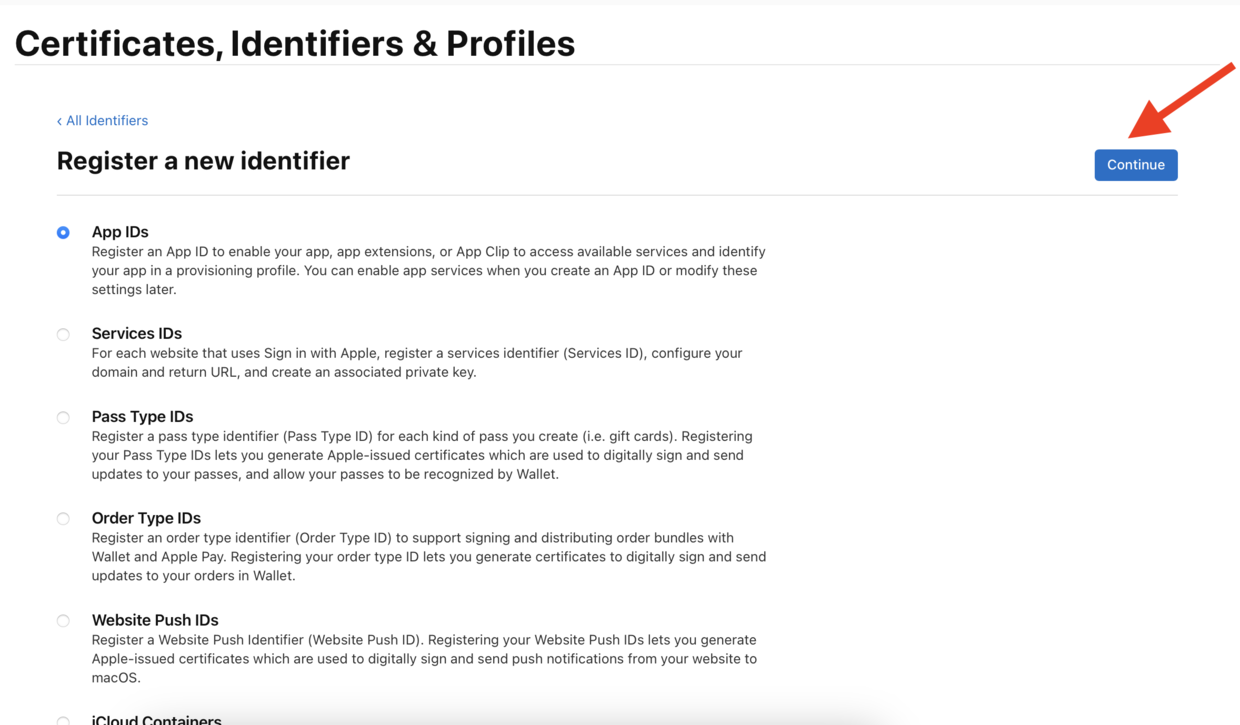Click the back chevron beside All Identifiers
1240x725 pixels.
(59, 121)
